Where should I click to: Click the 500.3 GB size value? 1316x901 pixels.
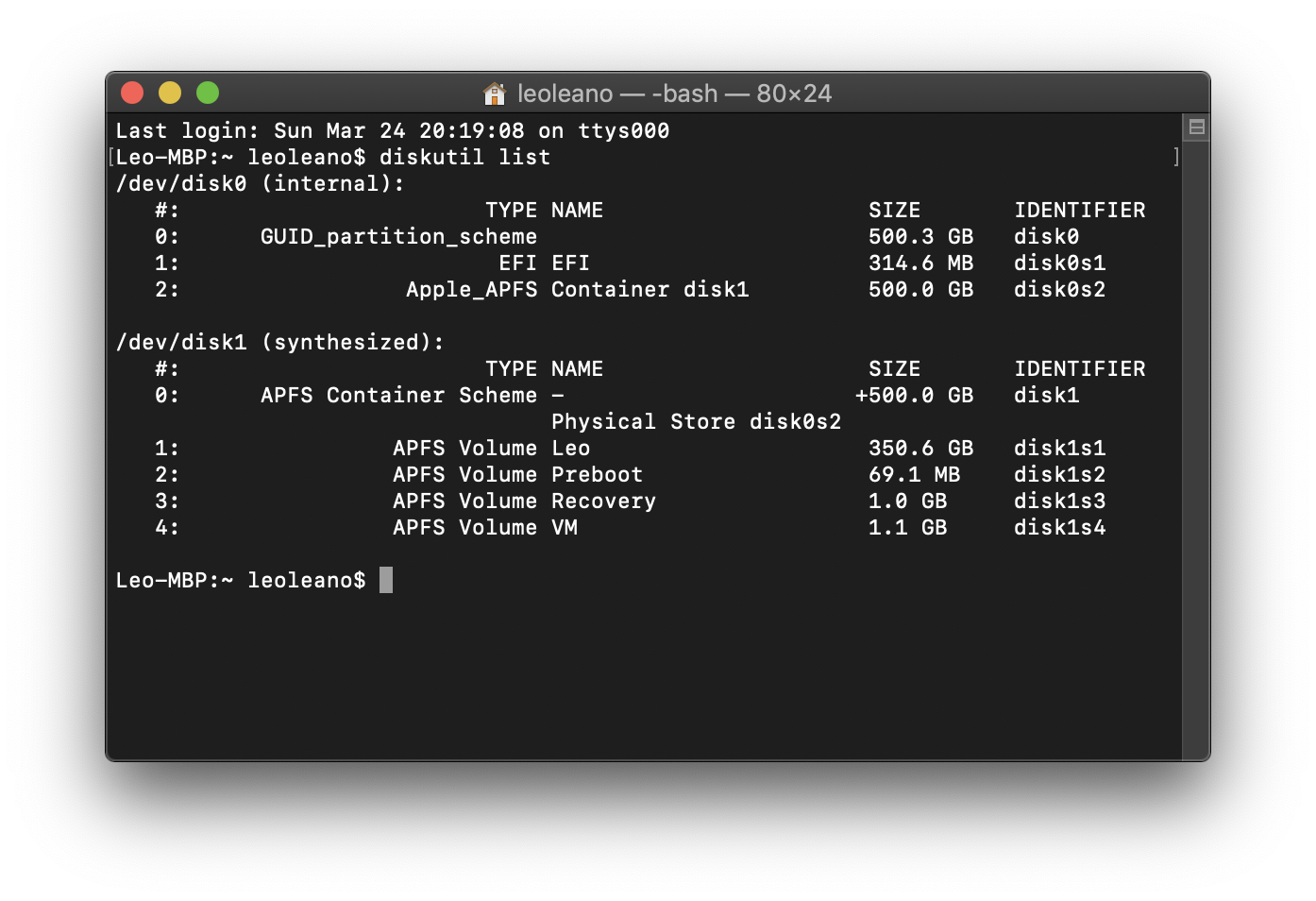point(920,236)
